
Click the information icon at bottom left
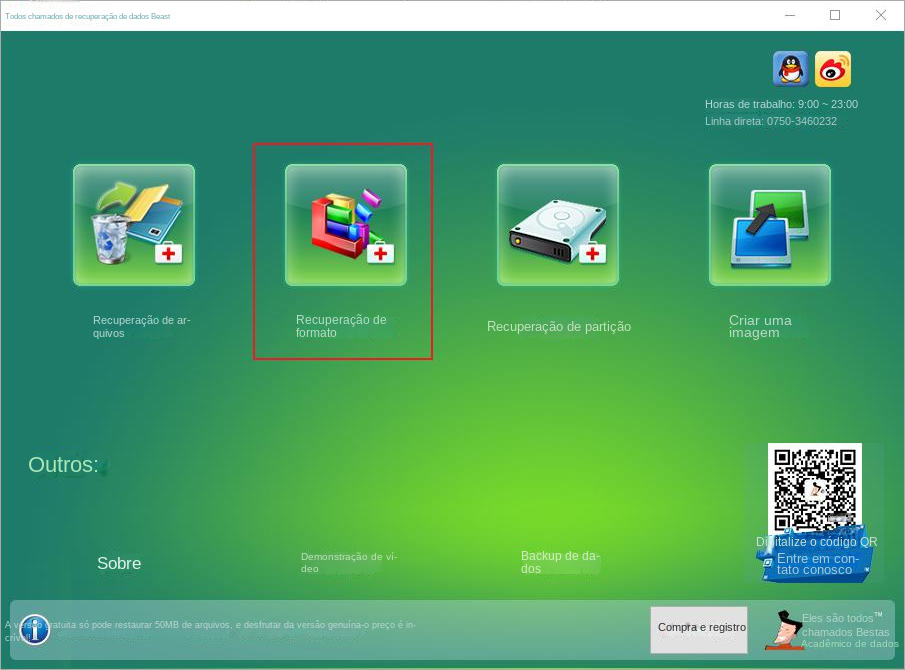tap(34, 630)
